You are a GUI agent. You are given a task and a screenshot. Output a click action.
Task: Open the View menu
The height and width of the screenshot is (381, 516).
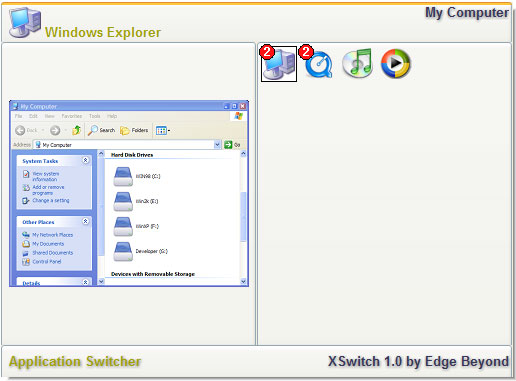(x=49, y=116)
